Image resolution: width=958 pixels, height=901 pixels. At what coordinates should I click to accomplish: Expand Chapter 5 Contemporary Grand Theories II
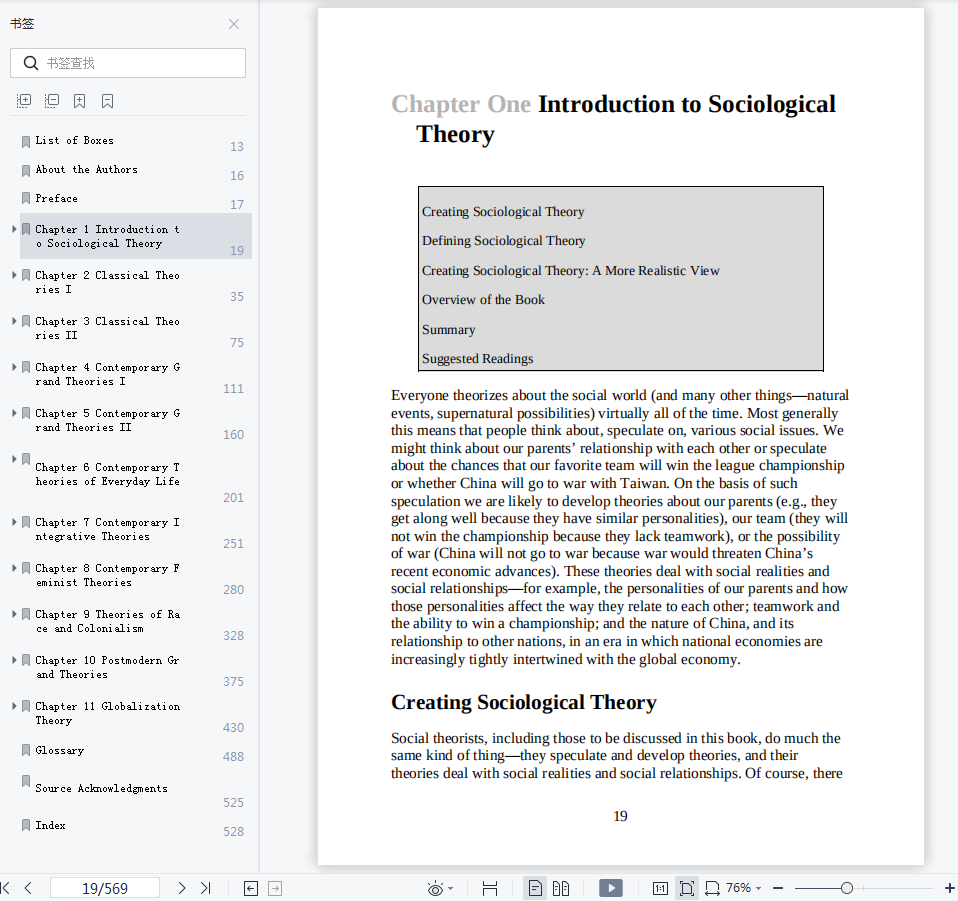(x=14, y=413)
